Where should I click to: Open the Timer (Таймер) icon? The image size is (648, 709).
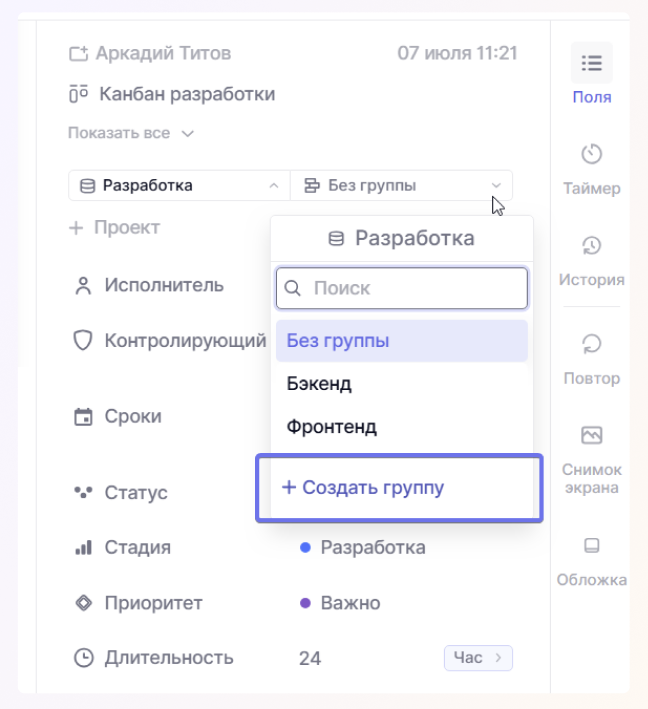click(x=591, y=154)
